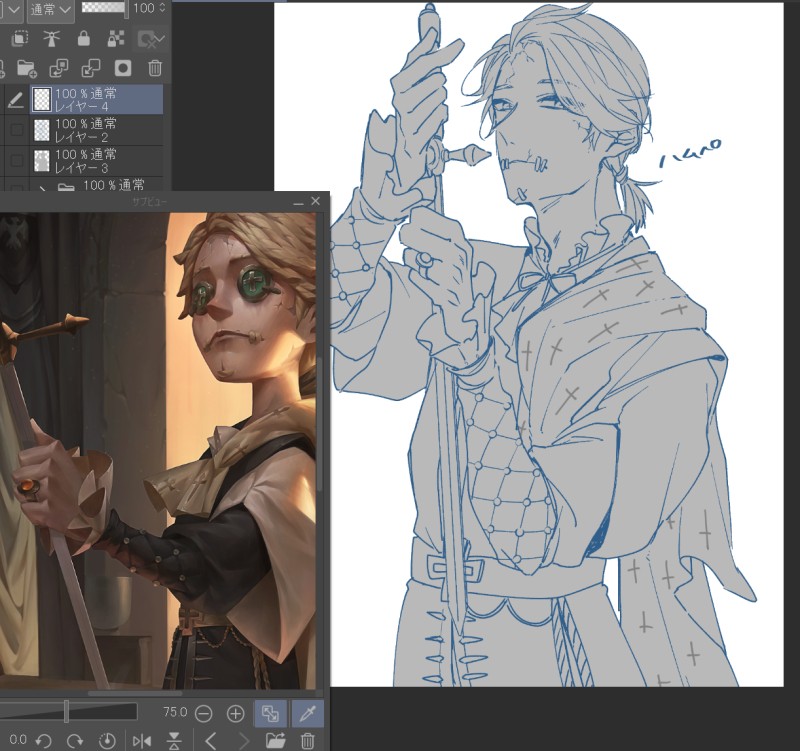Click the clip to layer below icon
The height and width of the screenshot is (751, 800).
point(20,39)
